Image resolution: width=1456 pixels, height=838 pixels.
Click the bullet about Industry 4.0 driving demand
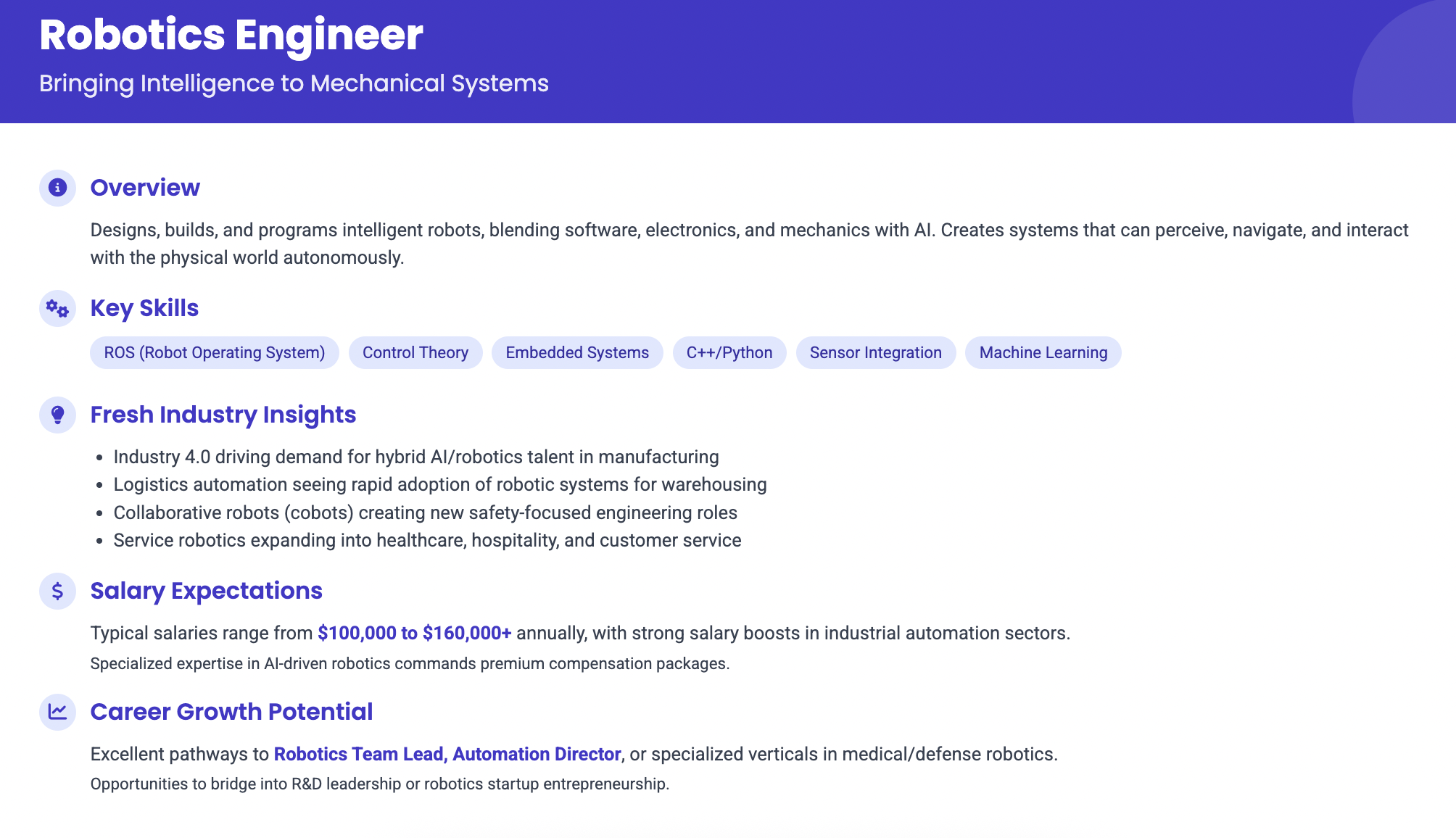point(416,457)
